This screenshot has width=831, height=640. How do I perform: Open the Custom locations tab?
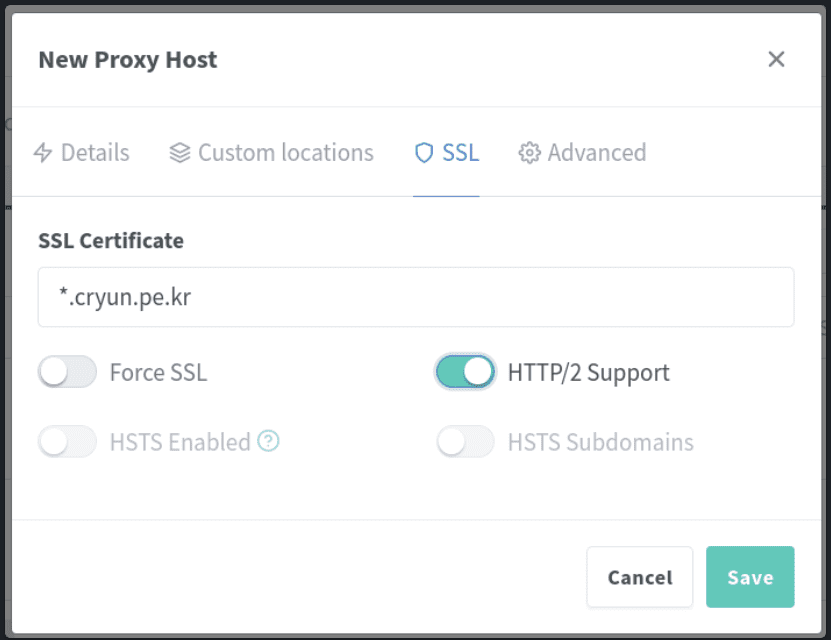tap(271, 153)
